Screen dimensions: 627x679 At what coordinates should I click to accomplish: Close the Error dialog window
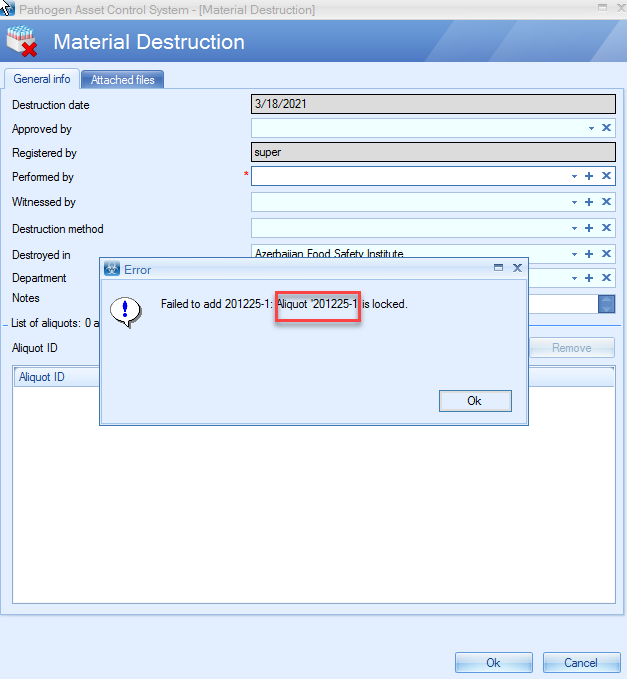coord(517,268)
